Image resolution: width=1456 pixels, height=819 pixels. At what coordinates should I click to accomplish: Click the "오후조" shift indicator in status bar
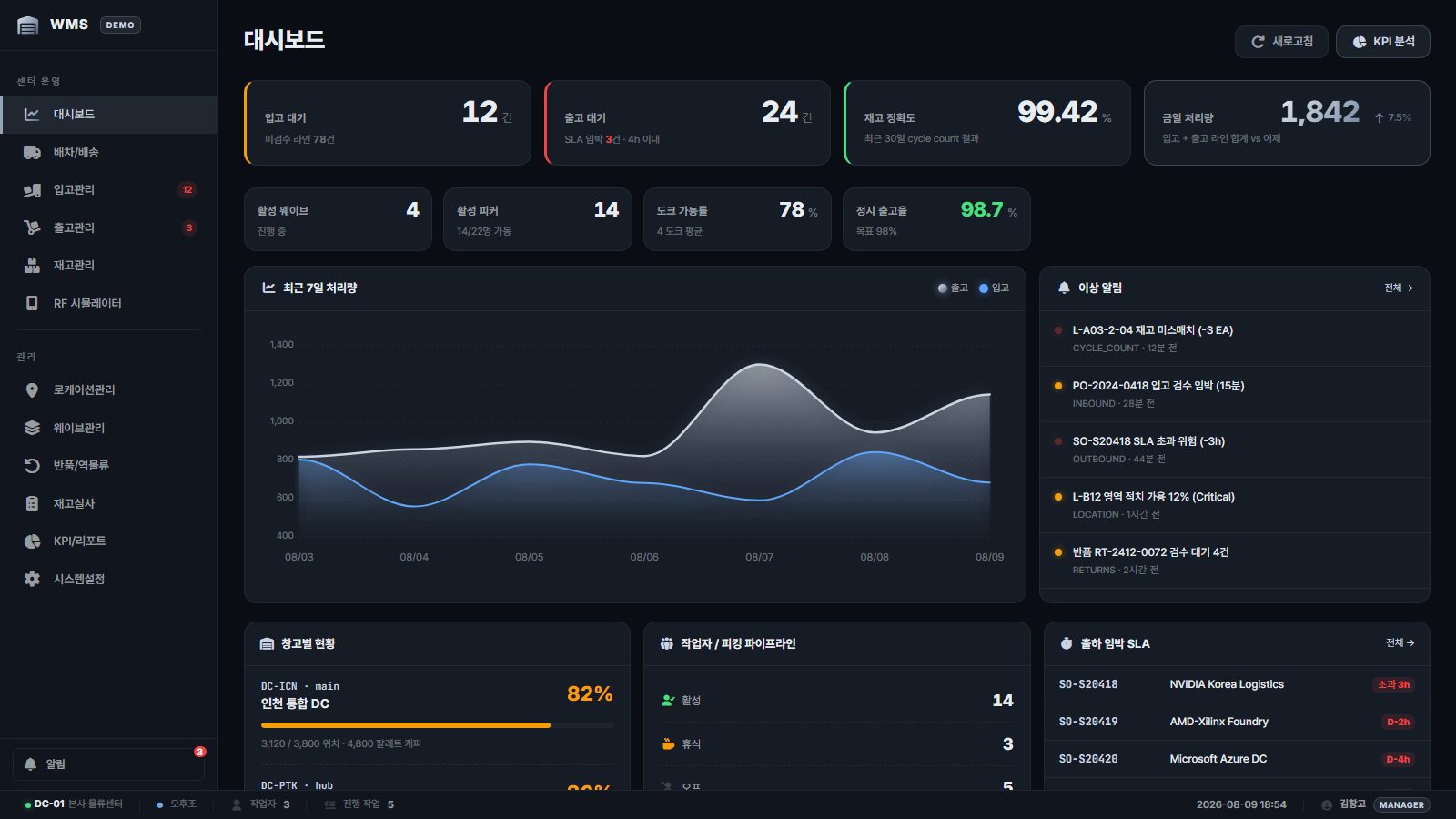177,804
